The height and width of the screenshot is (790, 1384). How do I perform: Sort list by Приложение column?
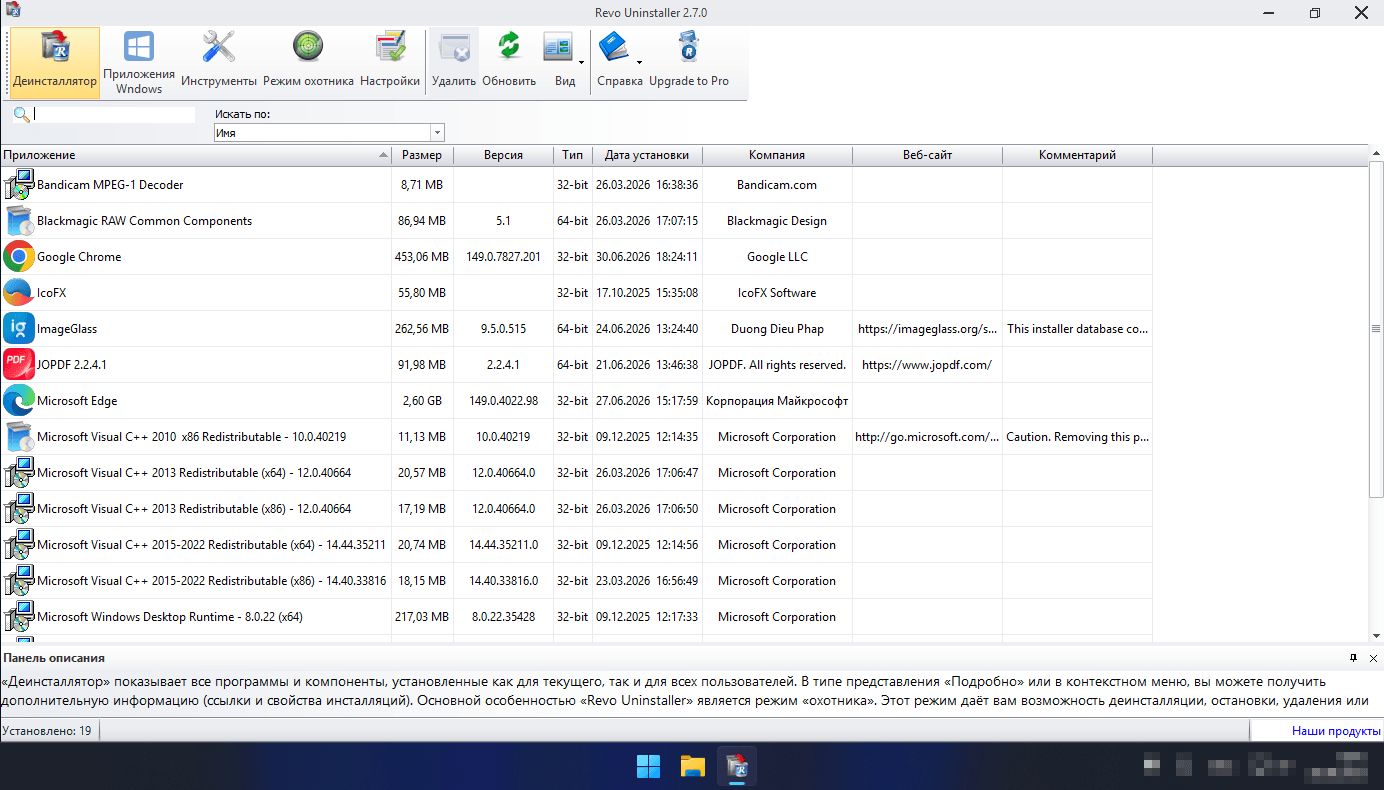click(x=196, y=155)
